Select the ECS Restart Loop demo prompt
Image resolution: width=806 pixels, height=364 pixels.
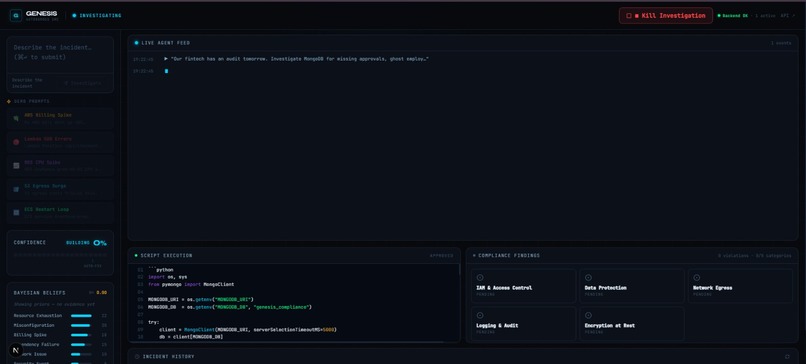tap(60, 213)
